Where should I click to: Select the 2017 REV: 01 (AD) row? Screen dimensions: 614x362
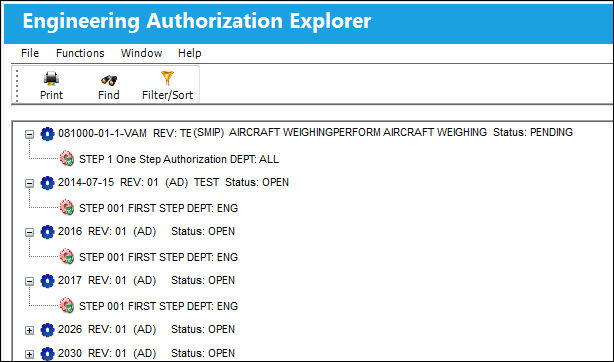click(146, 280)
